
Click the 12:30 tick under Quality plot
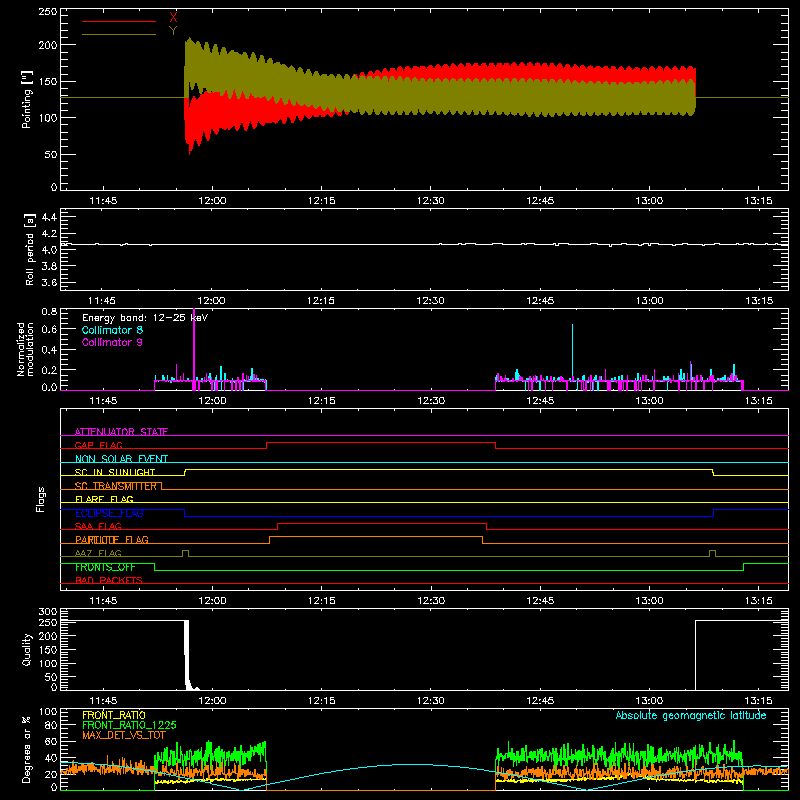coord(431,701)
